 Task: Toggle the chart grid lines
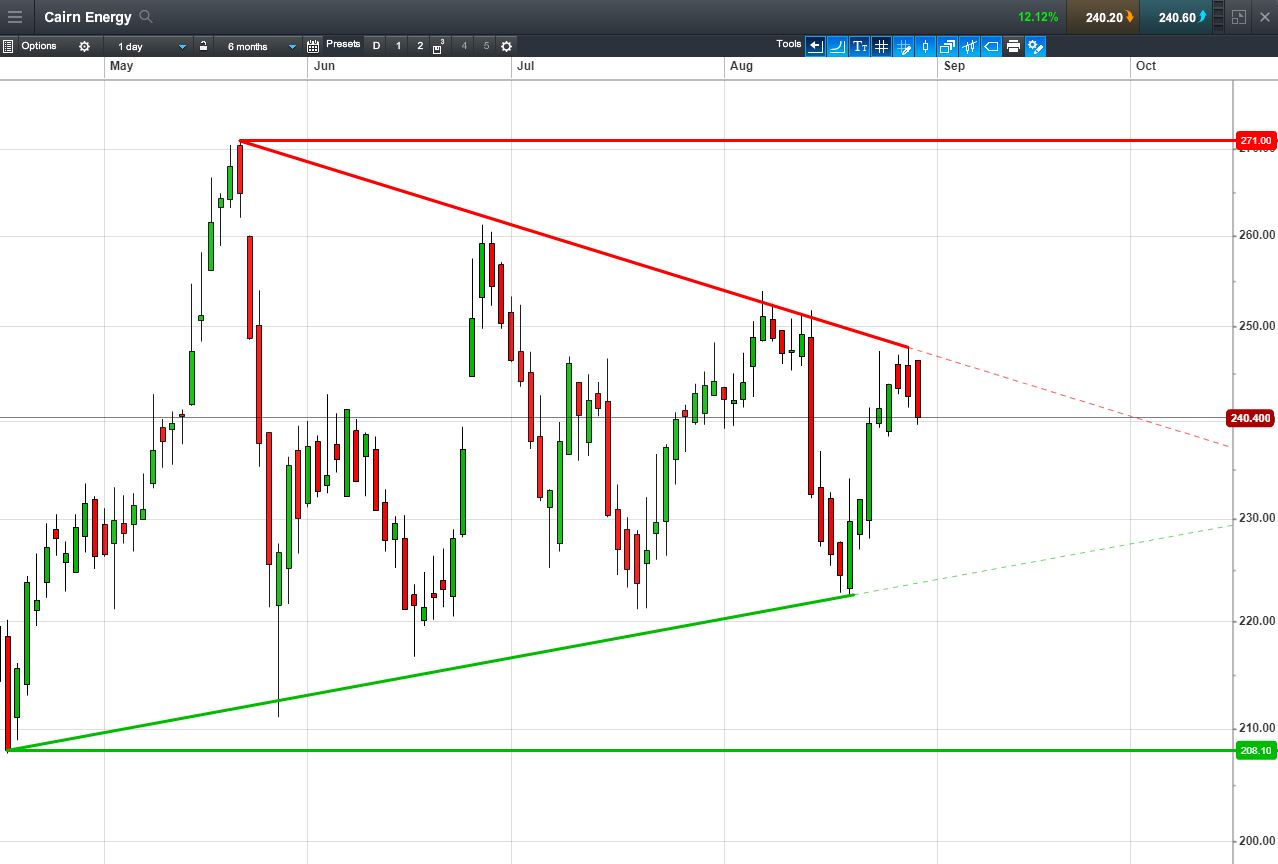881,46
